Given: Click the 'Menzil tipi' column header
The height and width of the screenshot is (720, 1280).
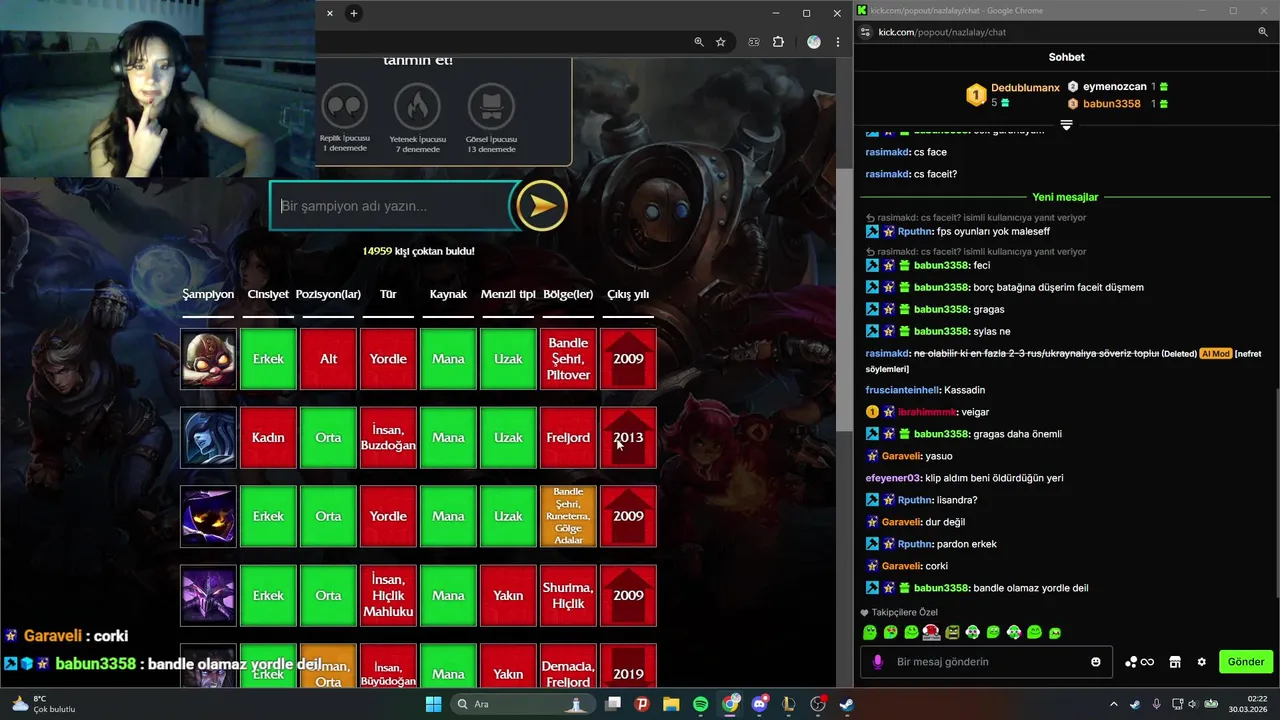Looking at the screenshot, I should [508, 294].
